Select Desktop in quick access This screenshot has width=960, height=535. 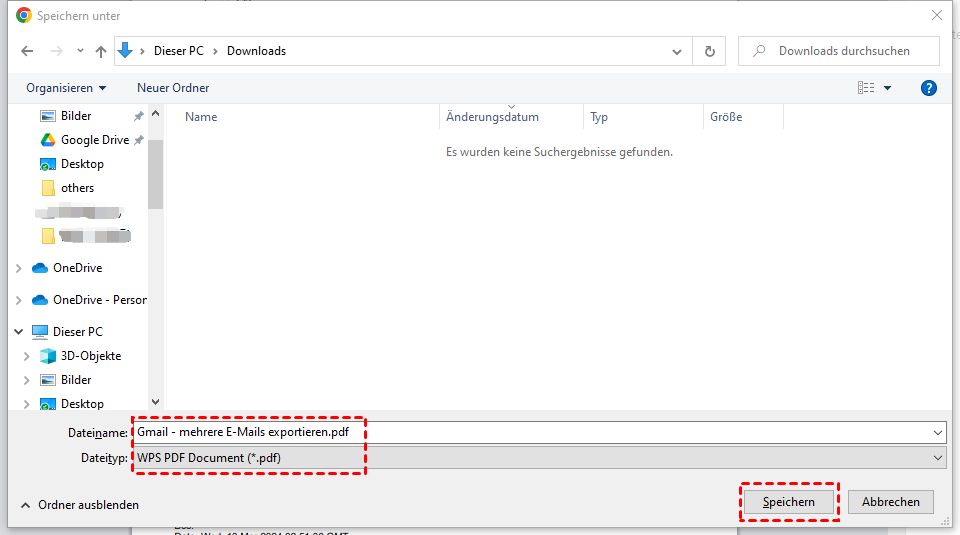click(82, 164)
